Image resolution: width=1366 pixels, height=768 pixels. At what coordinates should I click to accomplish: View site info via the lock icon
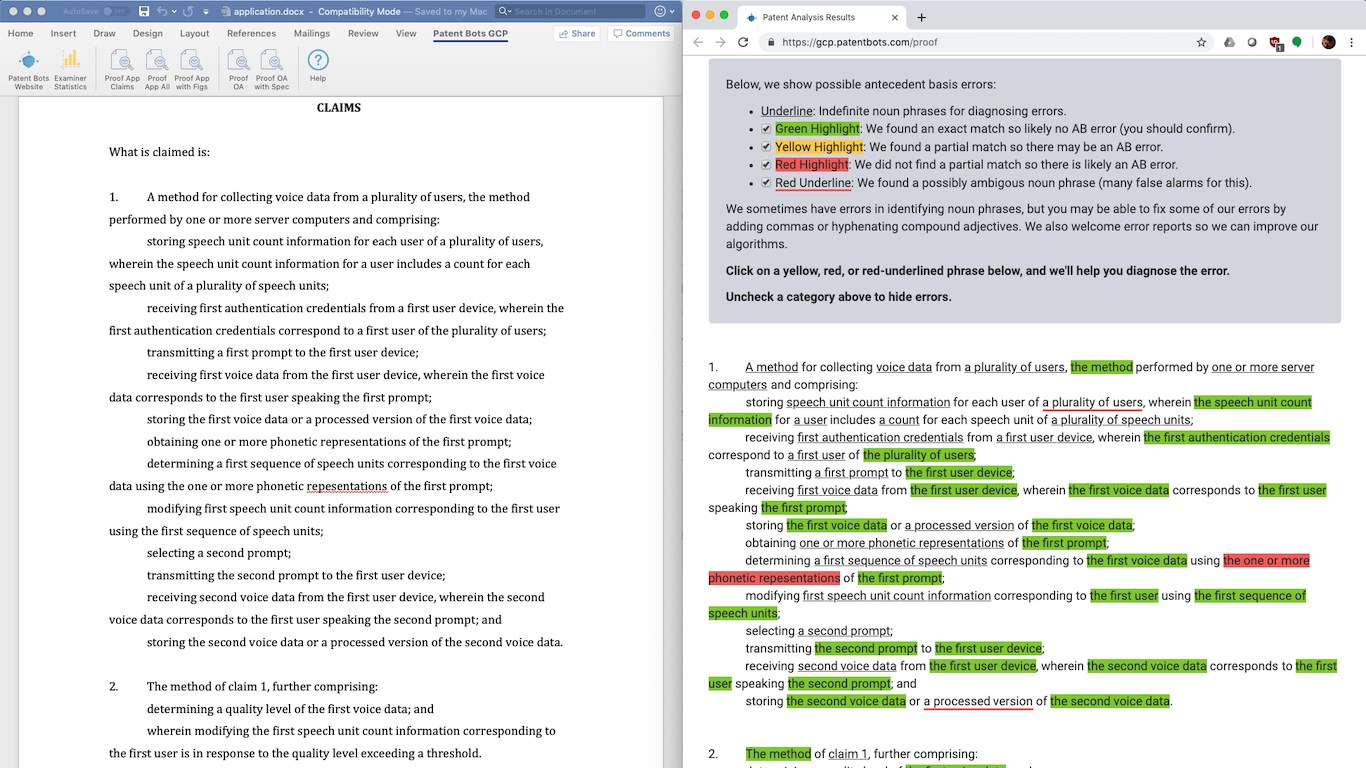tap(770, 42)
